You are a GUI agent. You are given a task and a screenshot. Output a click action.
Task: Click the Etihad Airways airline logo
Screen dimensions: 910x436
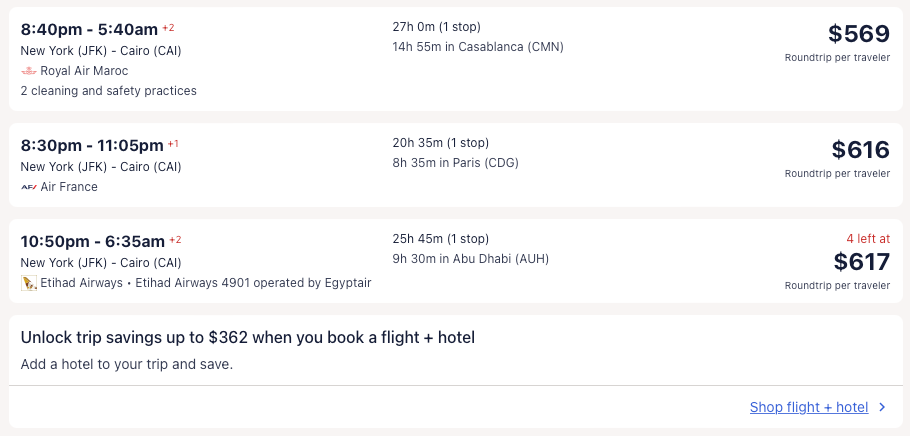[28, 283]
